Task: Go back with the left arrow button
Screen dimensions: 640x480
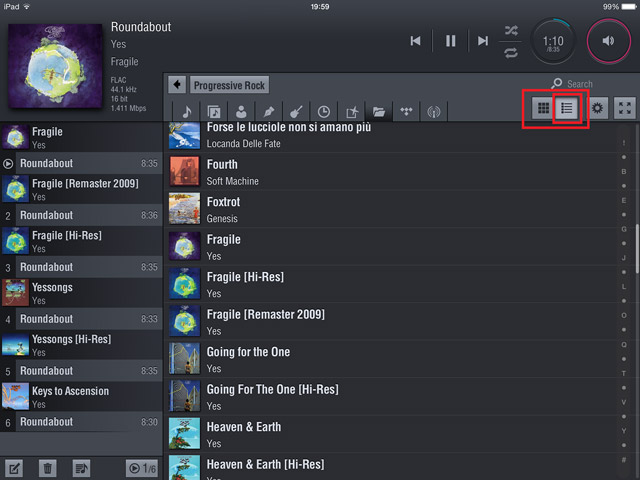Action: click(177, 85)
